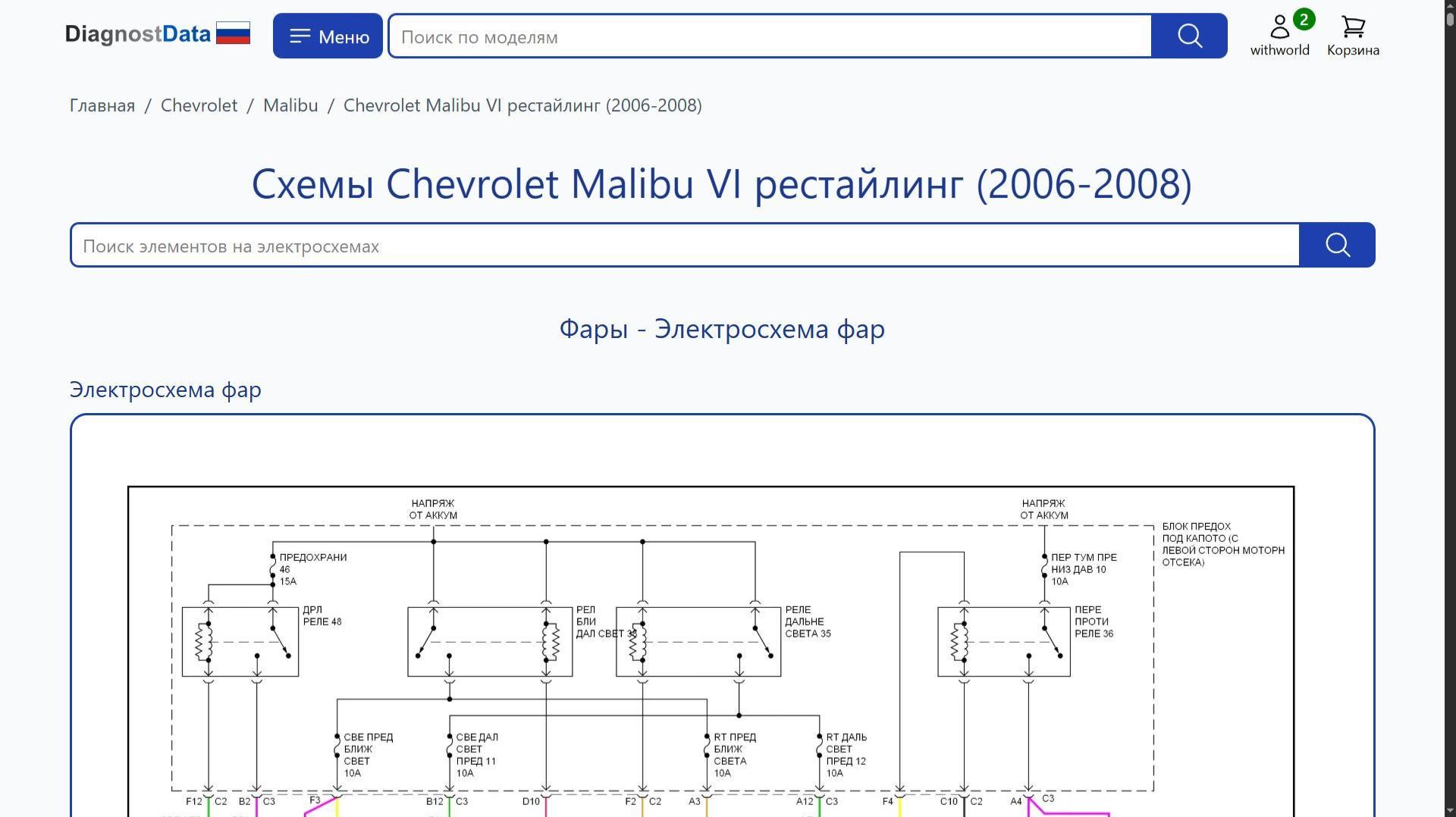
Task: Click the ПЕР ТУМ ПРЕ НИЗ ДАВ 10 label
Action: [1084, 569]
